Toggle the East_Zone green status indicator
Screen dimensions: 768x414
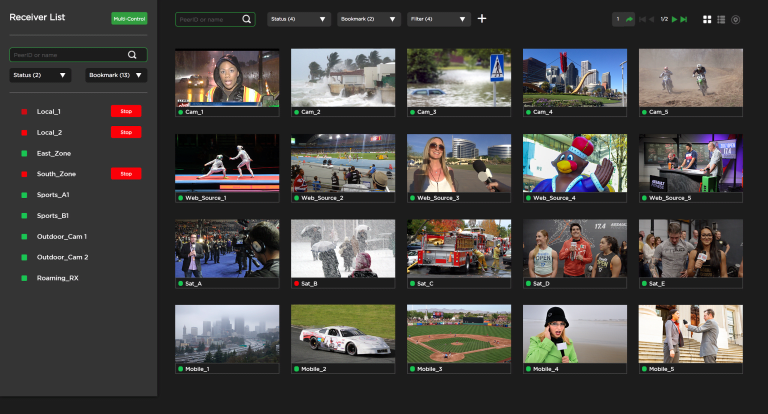pos(24,153)
